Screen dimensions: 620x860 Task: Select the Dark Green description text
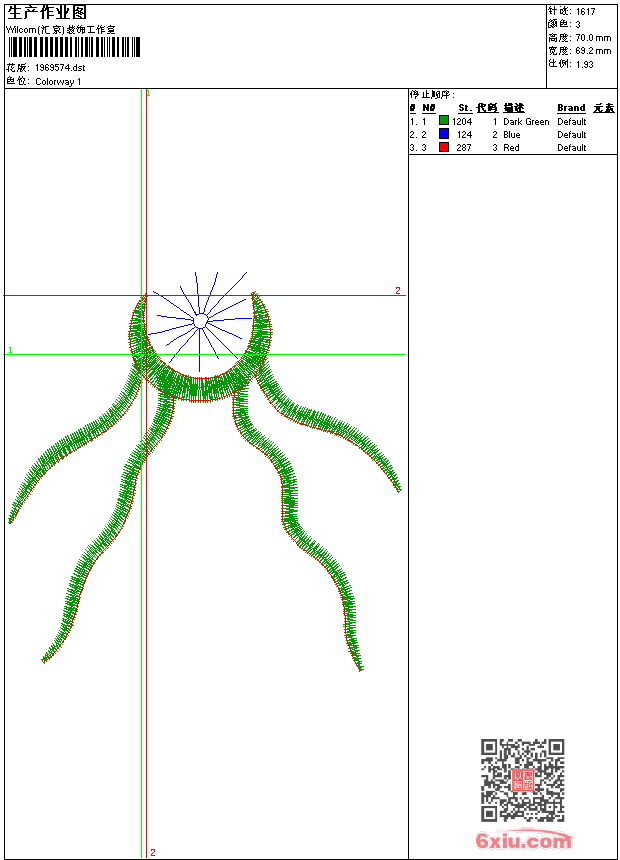click(x=526, y=122)
